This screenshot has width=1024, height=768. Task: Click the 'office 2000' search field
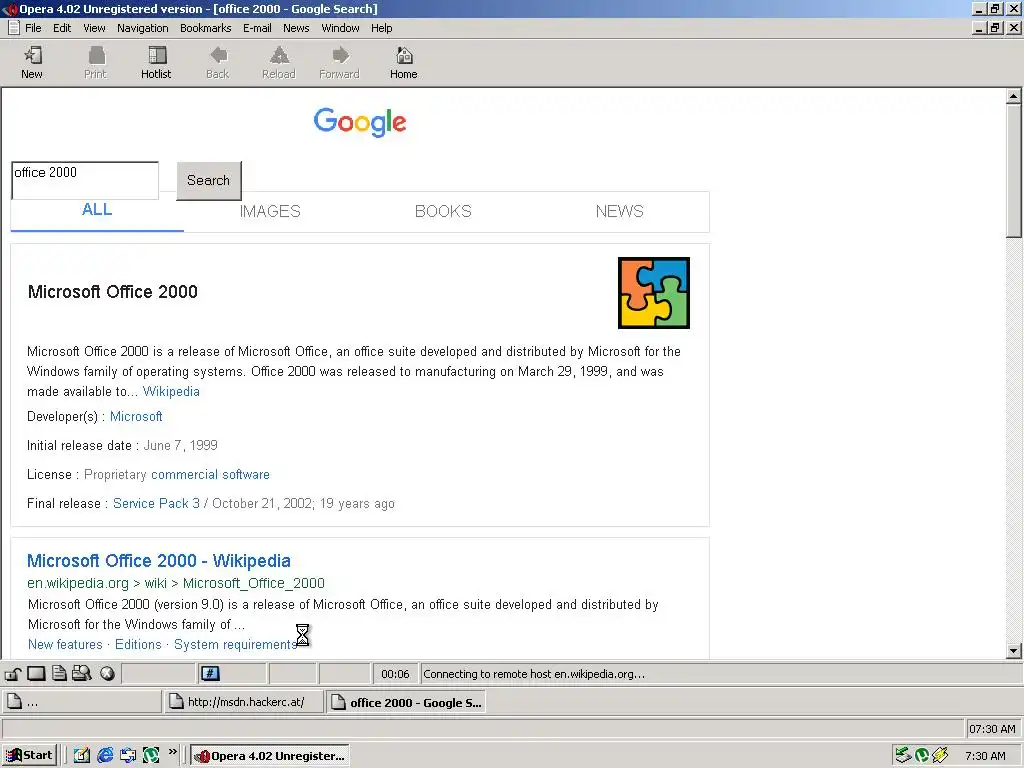[85, 180]
